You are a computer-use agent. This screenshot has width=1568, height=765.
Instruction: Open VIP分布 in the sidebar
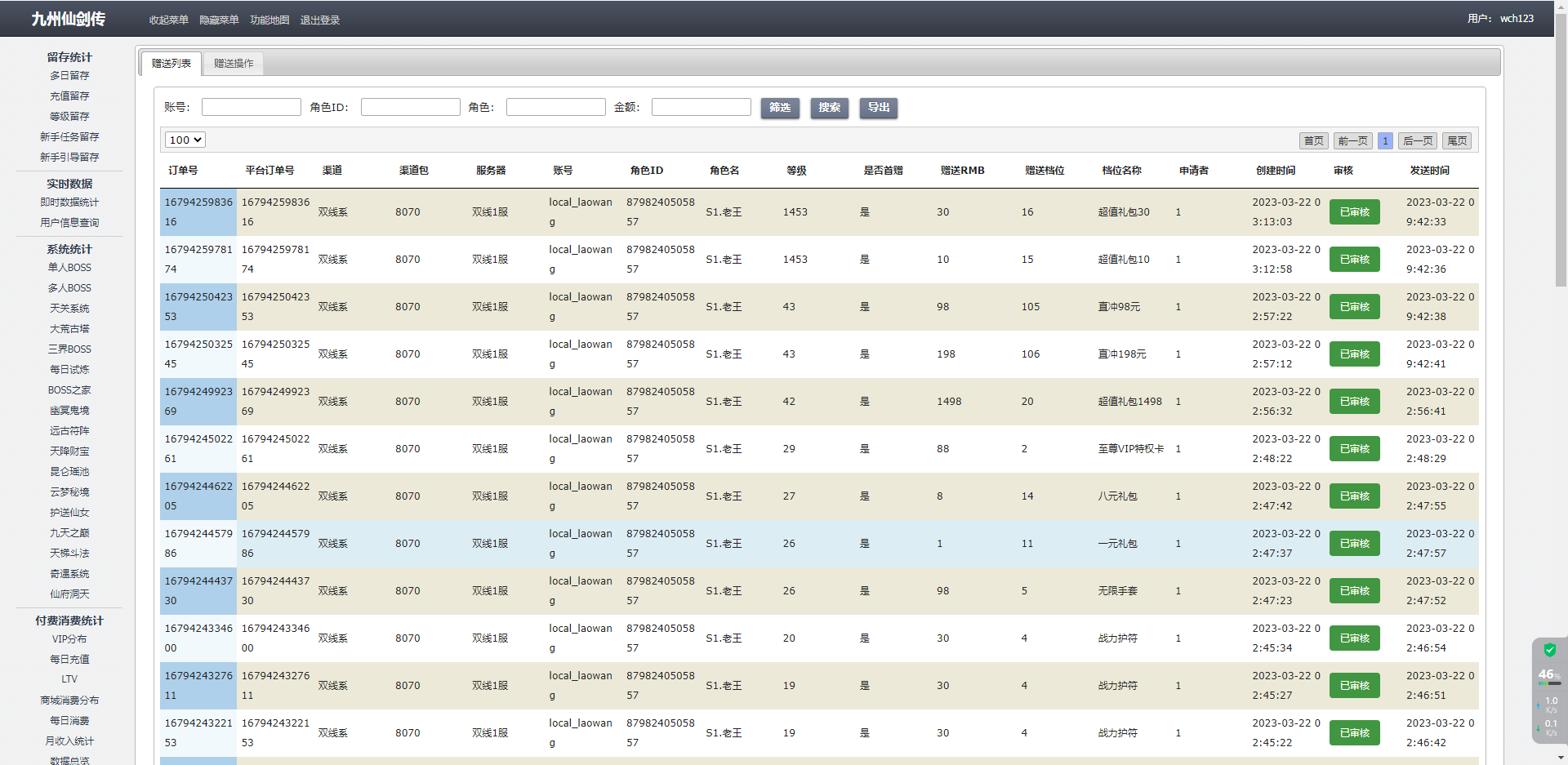click(69, 639)
